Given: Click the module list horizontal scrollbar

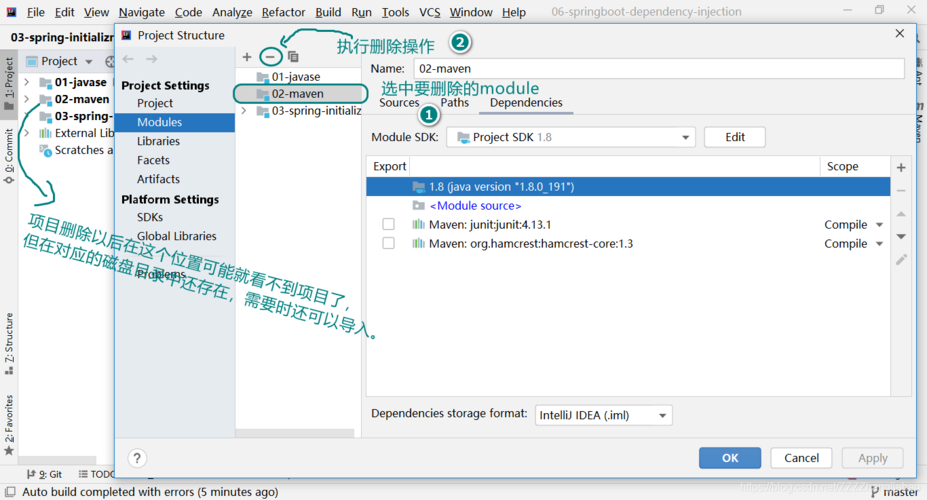Looking at the screenshot, I should coord(294,433).
